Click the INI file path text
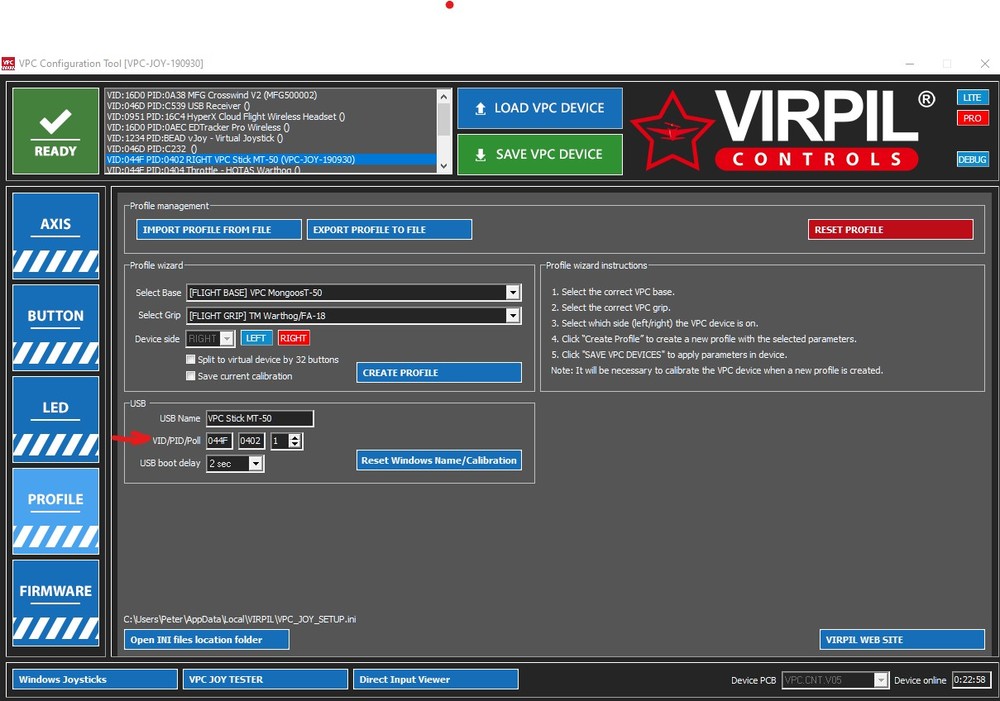Screen dimensions: 1000x701 coord(240,619)
